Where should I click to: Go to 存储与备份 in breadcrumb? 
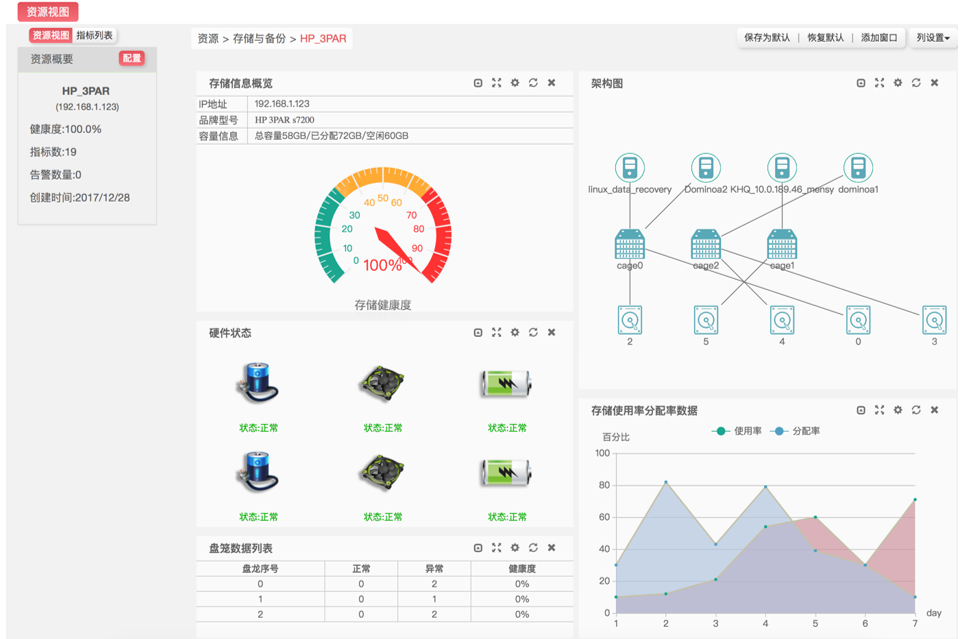tap(259, 39)
